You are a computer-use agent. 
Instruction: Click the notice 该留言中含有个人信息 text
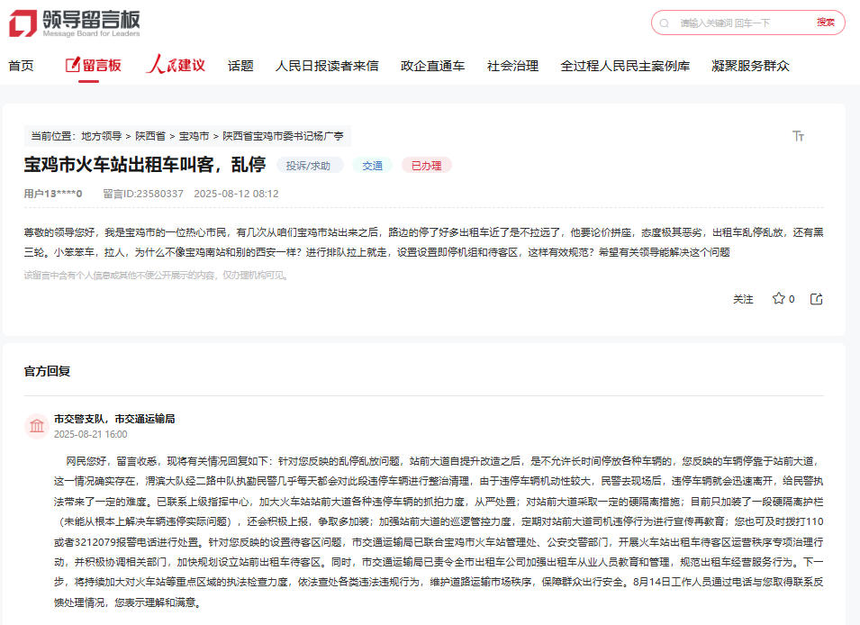tap(156, 275)
